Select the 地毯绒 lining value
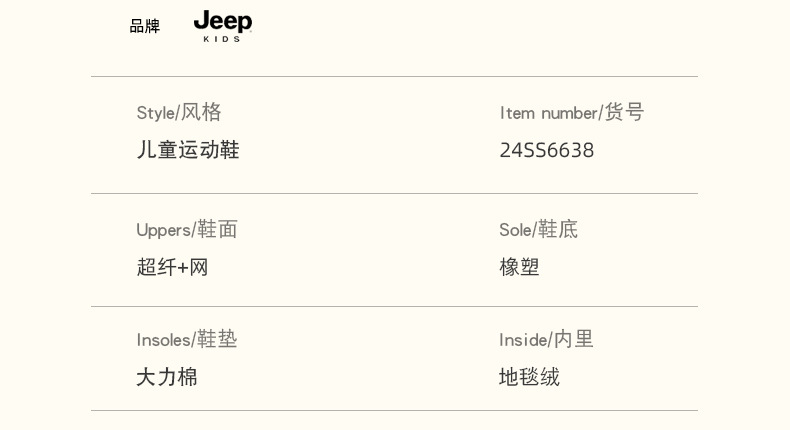 pos(529,377)
